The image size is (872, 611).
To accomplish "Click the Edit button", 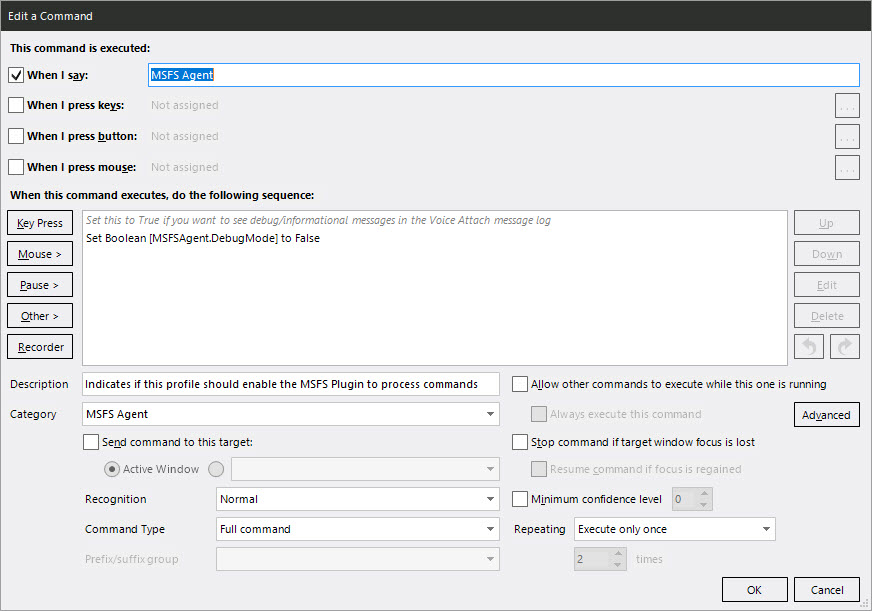I will 827,285.
